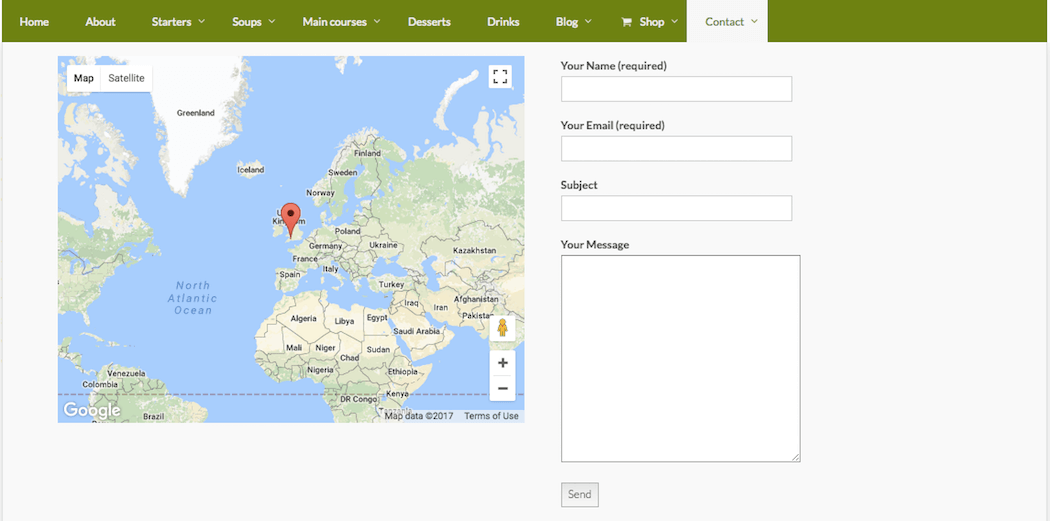
Task: Expand the Soups dropdown arrow
Action: point(271,21)
